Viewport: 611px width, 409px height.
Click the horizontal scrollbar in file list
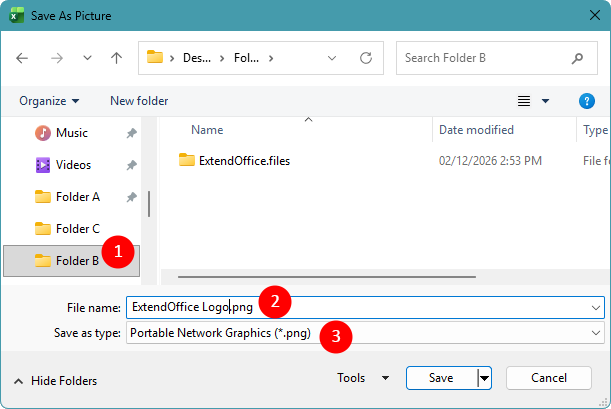tap(327, 277)
